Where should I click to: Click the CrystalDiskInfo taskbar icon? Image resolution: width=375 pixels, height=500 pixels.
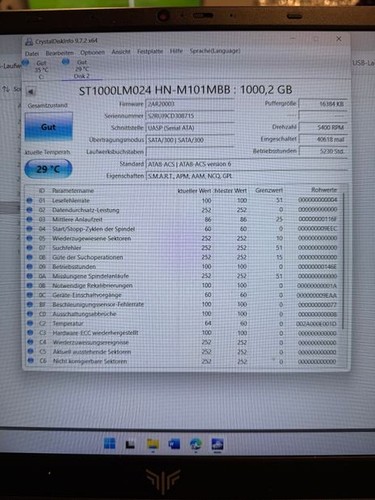(x=217, y=444)
